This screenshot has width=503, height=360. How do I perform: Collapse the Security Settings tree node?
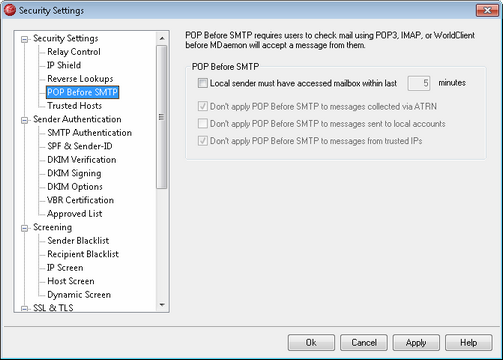[24, 39]
